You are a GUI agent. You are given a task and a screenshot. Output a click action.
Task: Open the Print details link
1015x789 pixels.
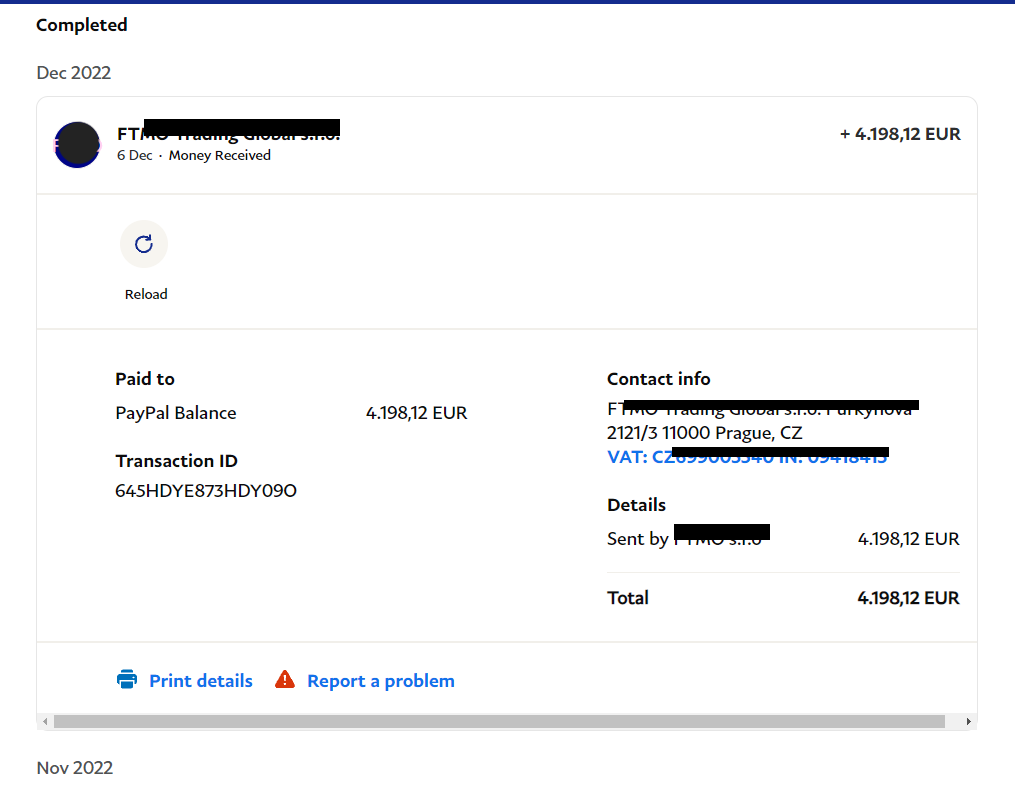click(201, 680)
